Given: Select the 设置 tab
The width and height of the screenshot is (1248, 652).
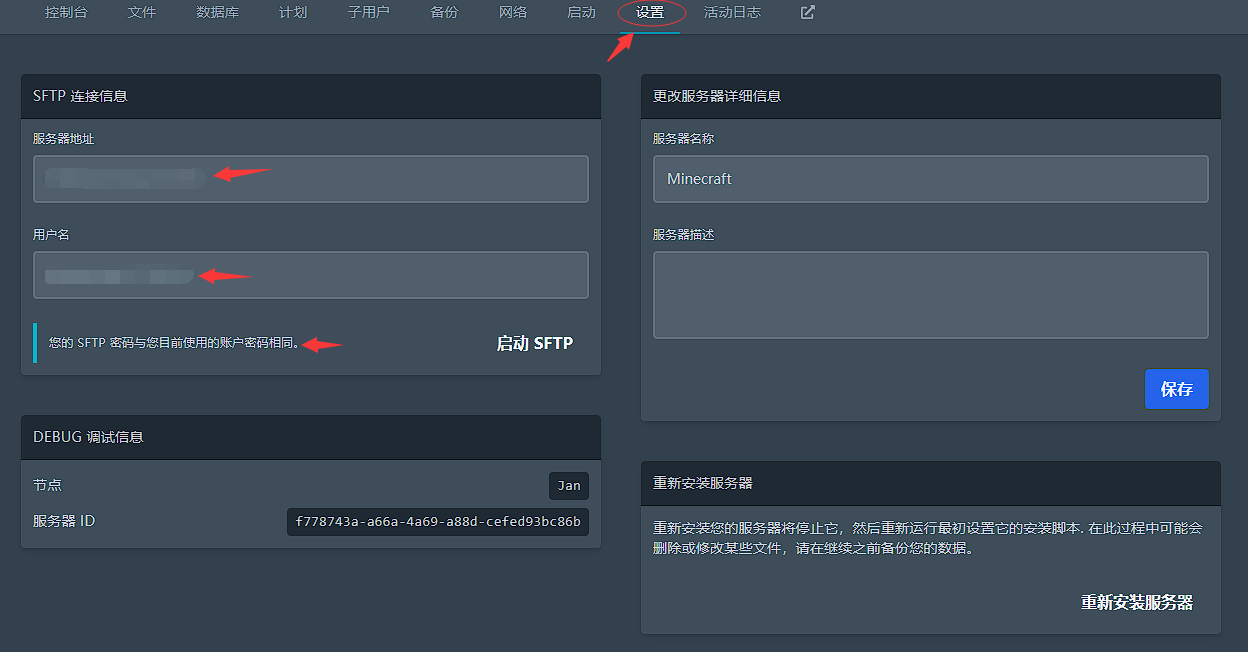Looking at the screenshot, I should point(650,13).
